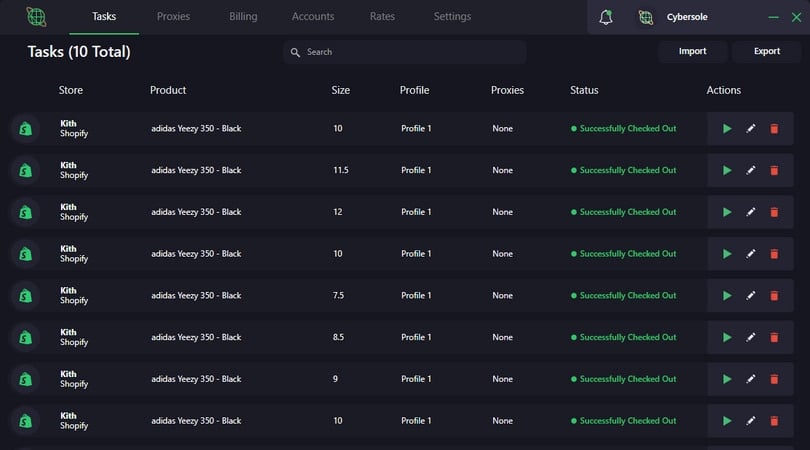Click Shopify bag icon of size 9 row

(x=25, y=379)
